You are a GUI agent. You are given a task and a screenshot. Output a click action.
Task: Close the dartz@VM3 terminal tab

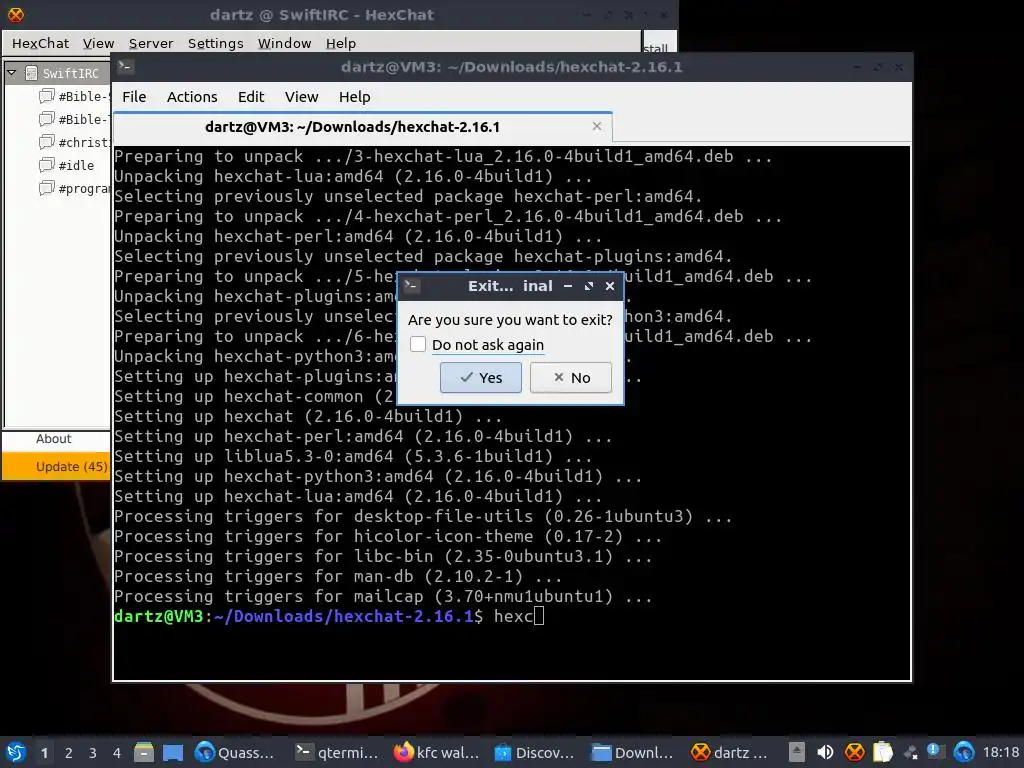pos(597,126)
